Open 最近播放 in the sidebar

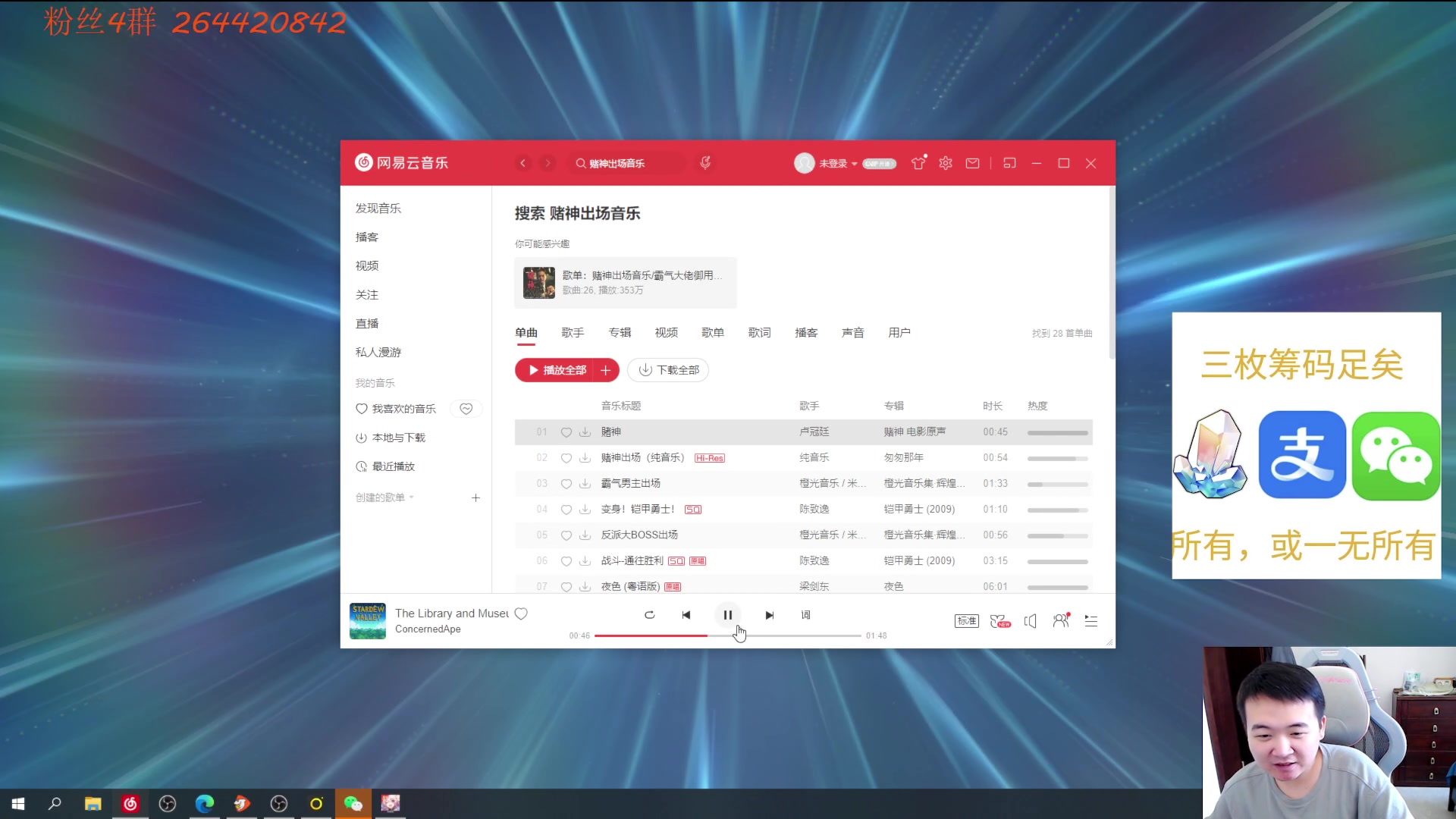tap(385, 466)
